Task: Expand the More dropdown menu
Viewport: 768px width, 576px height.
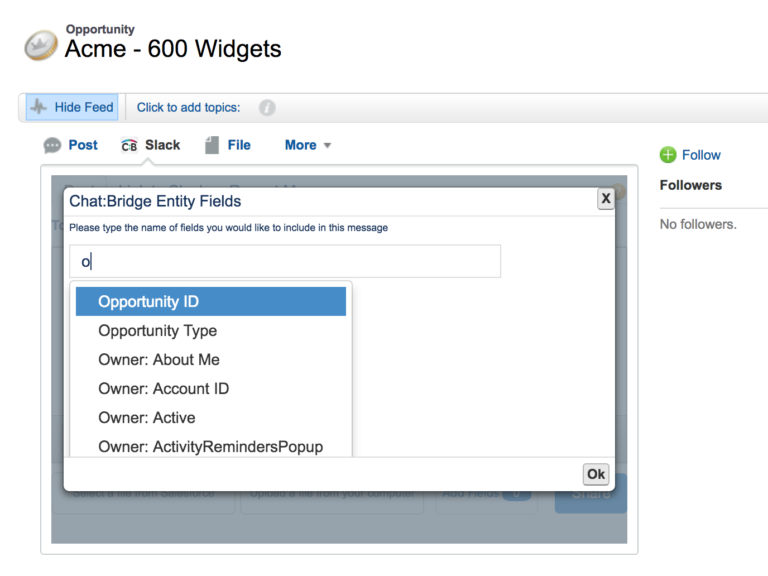Action: click(x=307, y=145)
